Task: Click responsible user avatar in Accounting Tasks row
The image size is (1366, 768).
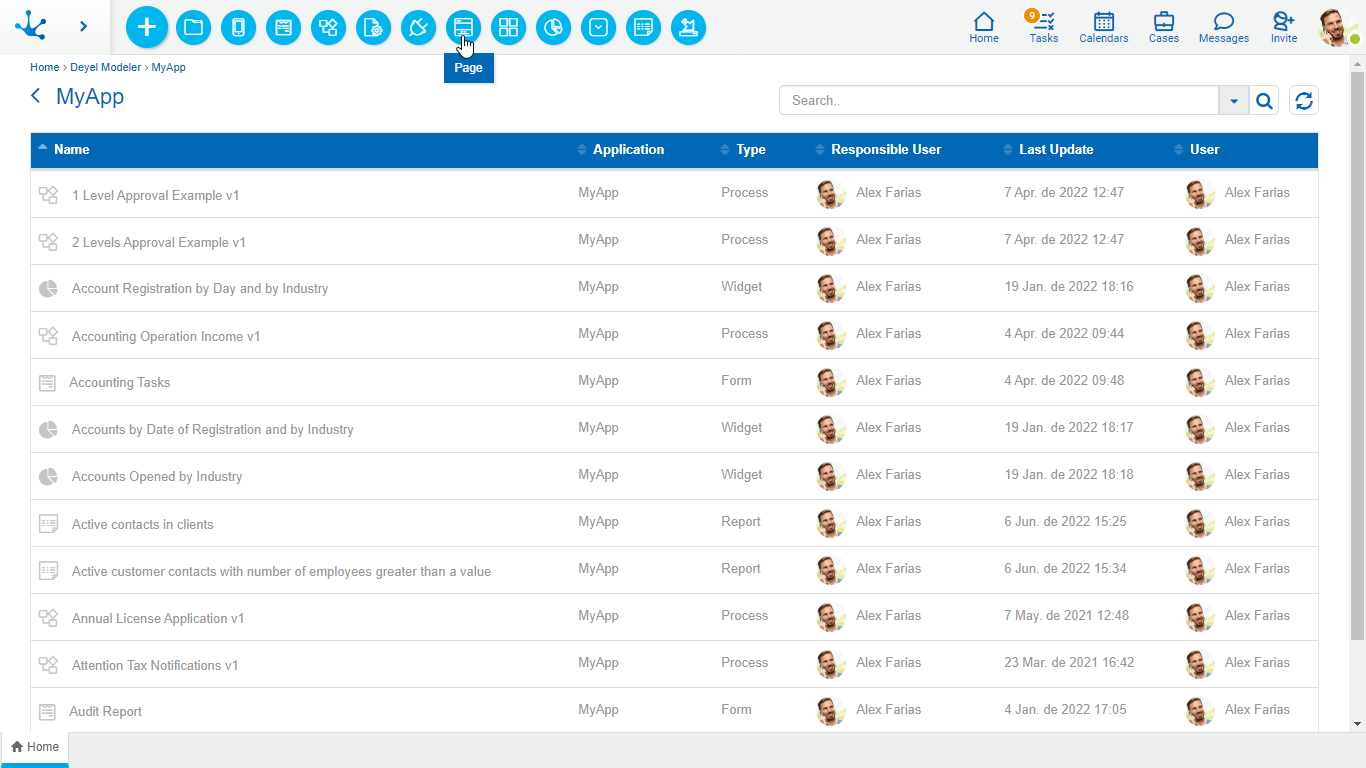Action: click(831, 382)
